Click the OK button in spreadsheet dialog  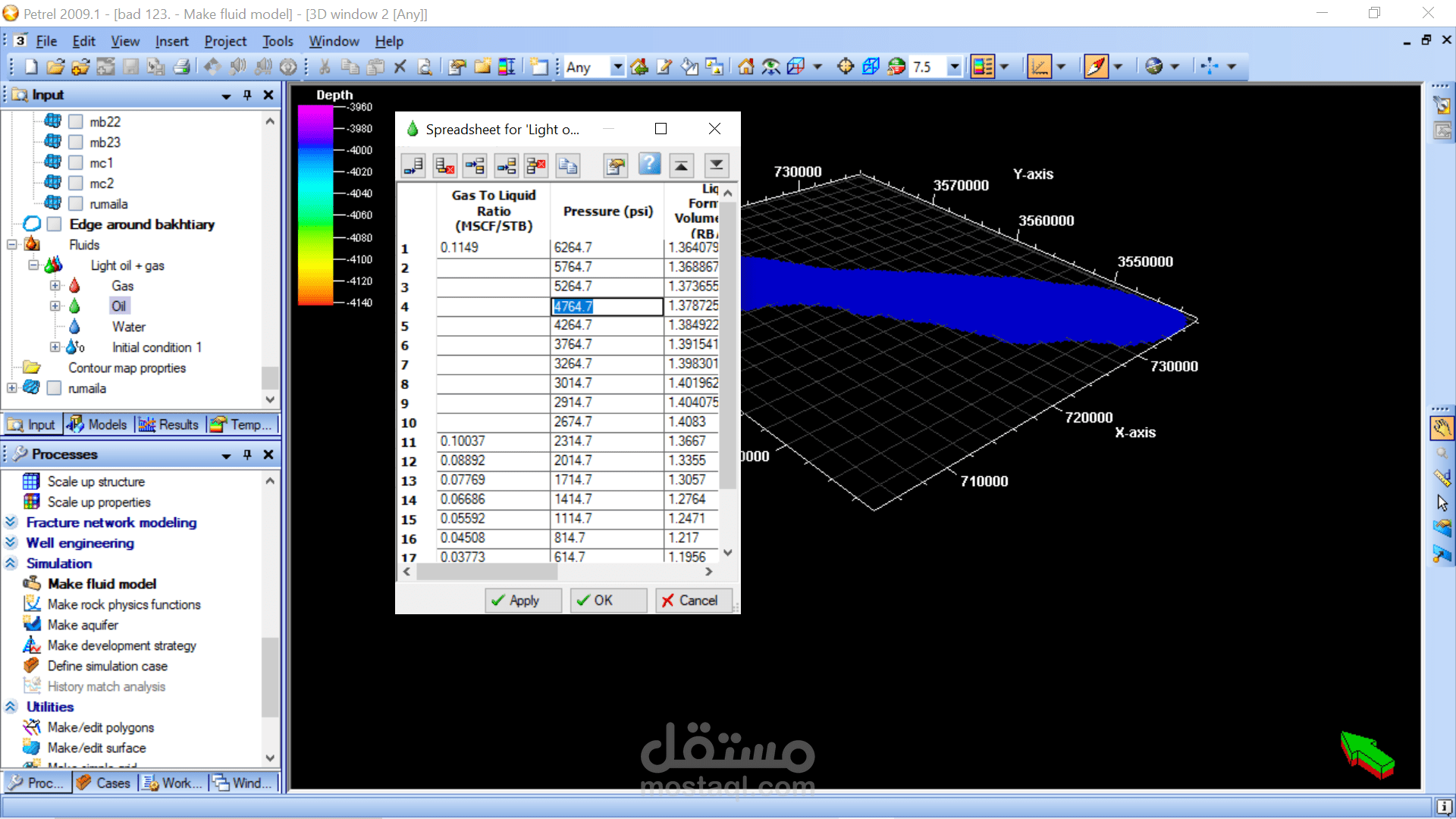pos(608,600)
